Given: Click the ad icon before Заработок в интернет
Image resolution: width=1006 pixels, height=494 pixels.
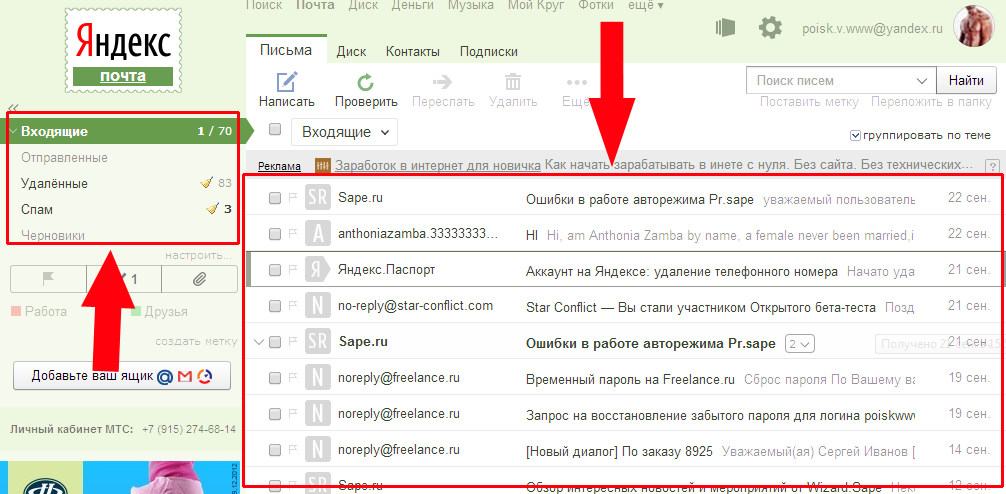Looking at the screenshot, I should click(323, 166).
